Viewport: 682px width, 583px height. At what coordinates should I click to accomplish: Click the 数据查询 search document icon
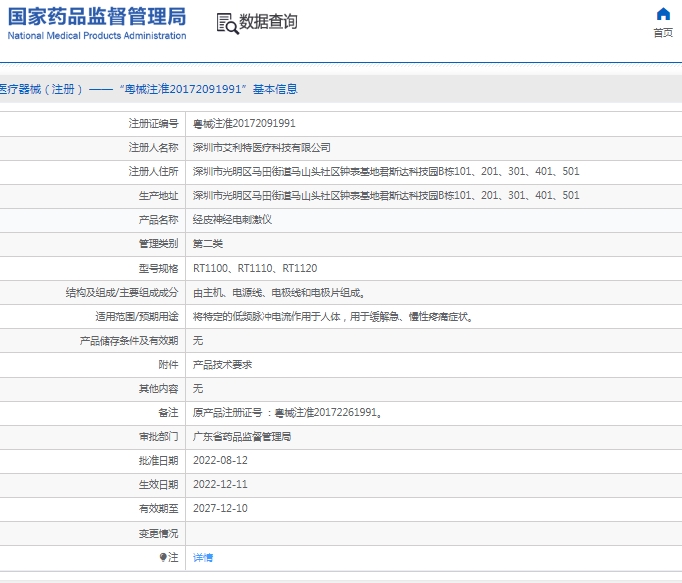coord(227,23)
